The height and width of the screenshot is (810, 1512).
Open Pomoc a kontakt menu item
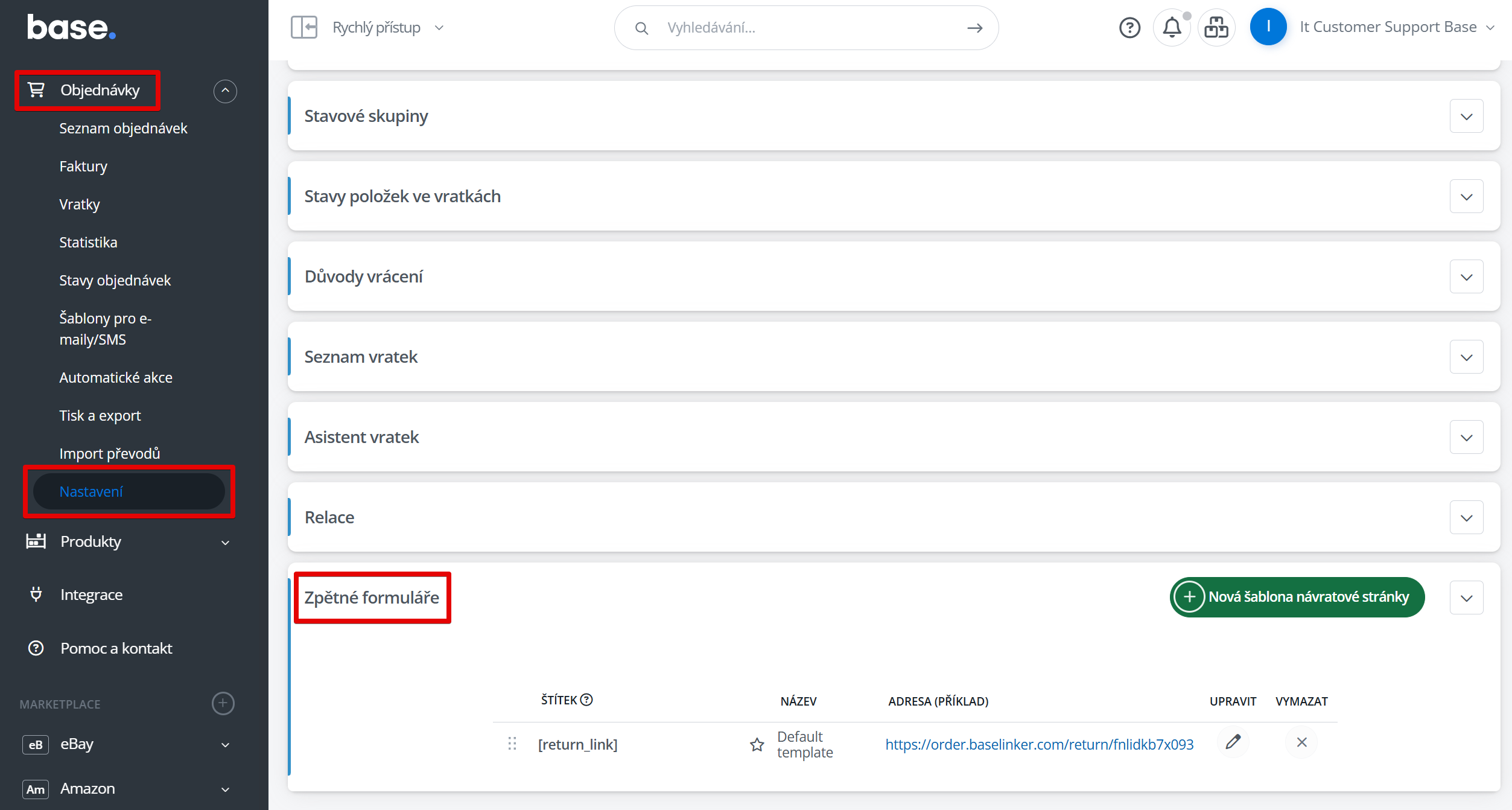click(x=116, y=648)
